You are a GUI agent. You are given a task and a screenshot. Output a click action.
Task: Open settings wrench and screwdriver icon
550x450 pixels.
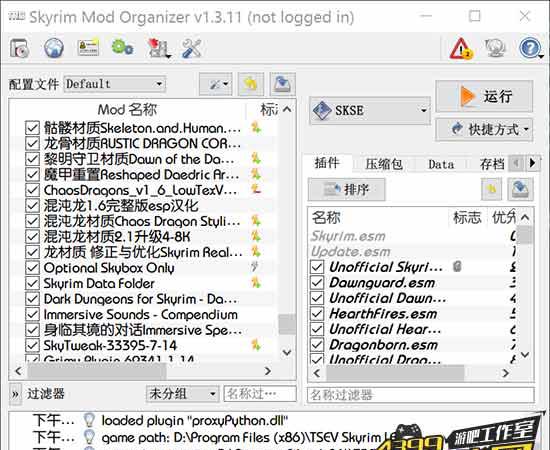[x=192, y=48]
